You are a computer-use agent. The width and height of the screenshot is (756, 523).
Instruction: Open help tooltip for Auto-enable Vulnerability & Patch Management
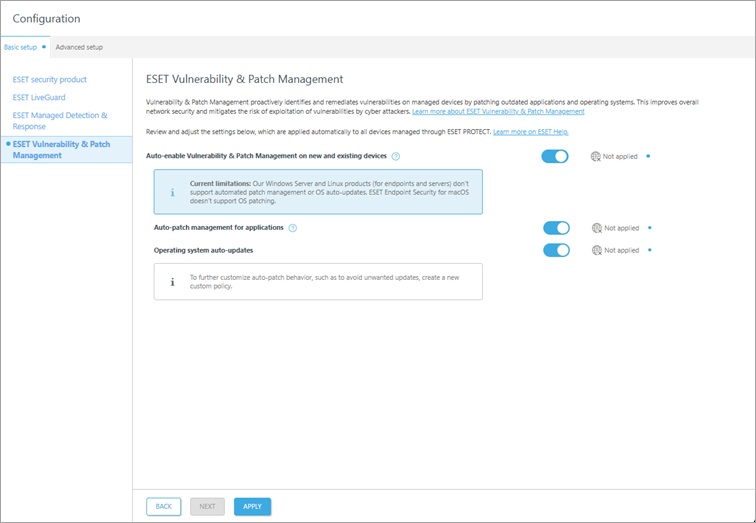[x=396, y=156]
